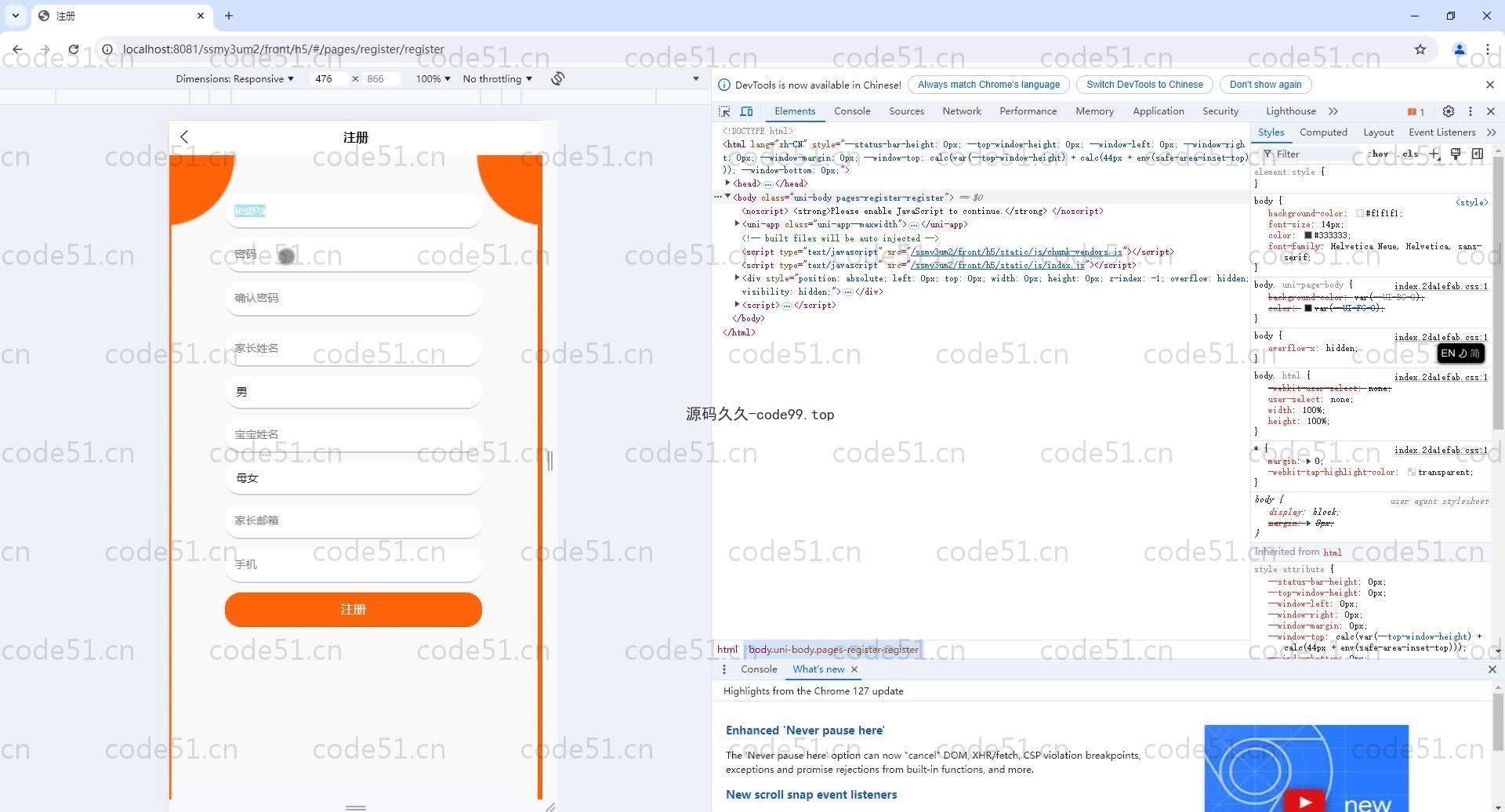The width and height of the screenshot is (1505, 812).
Task: Open the tab search dropdown arrow
Action: point(16,16)
